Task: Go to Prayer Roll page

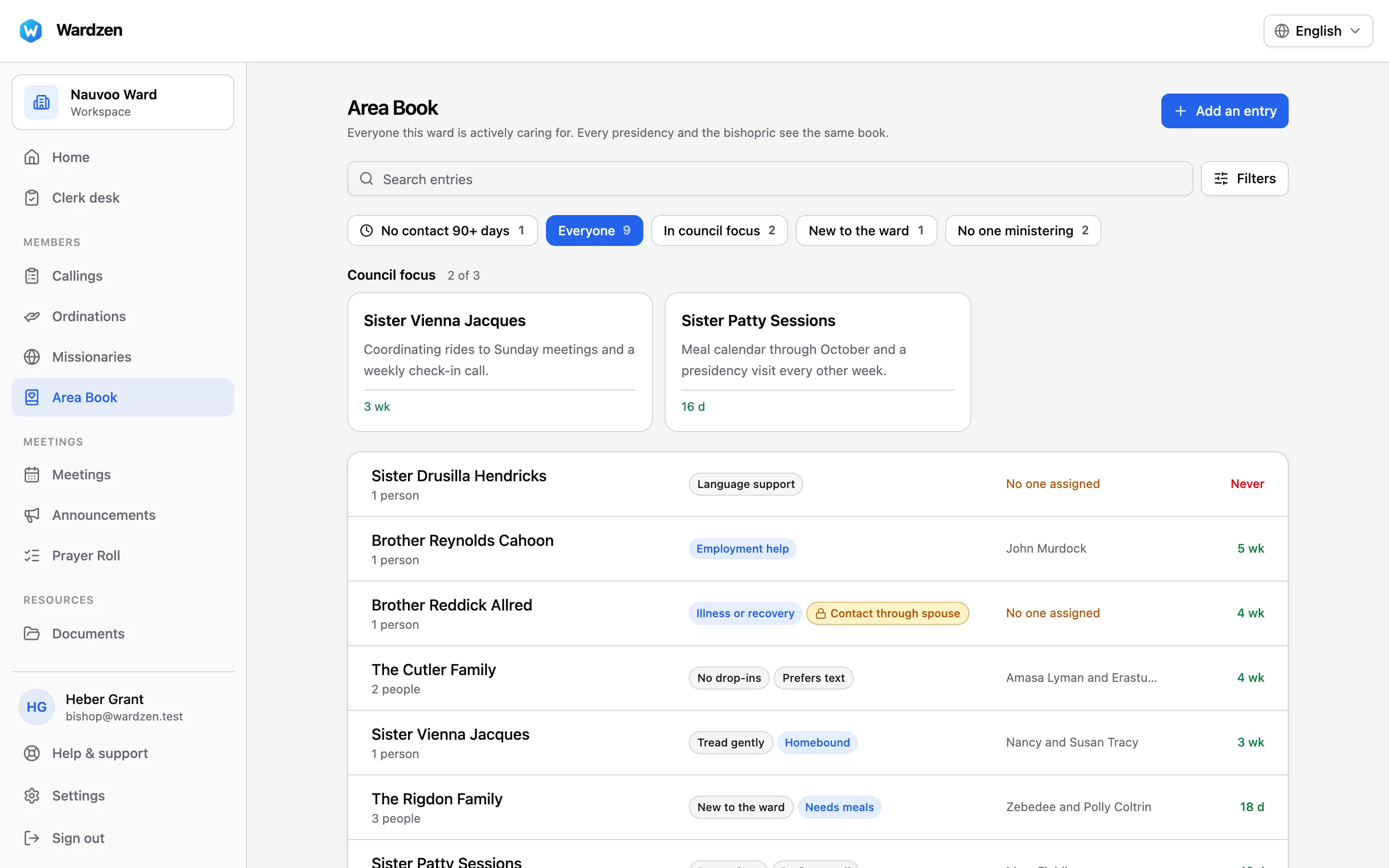Action: coord(123,555)
